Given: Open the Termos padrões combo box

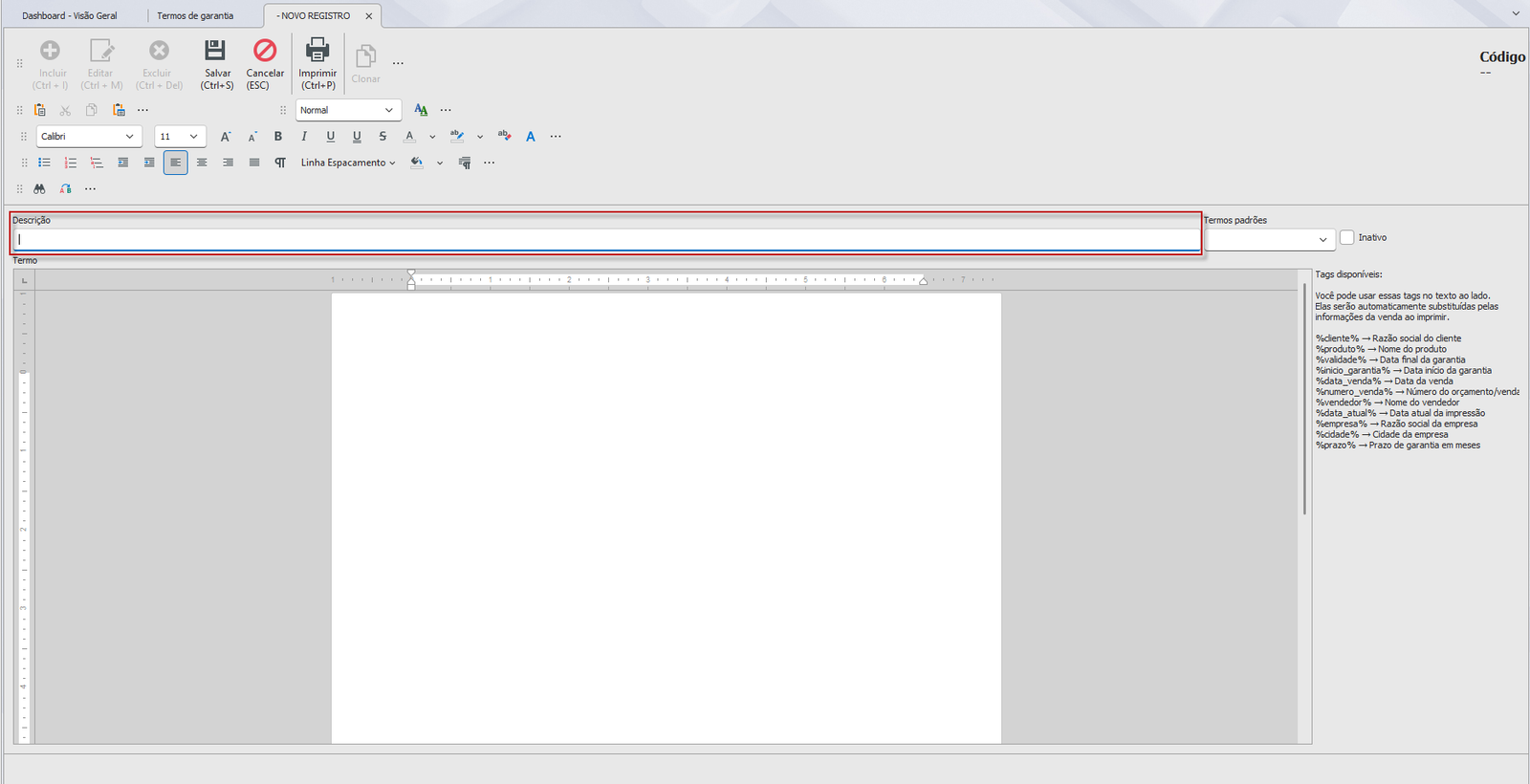Looking at the screenshot, I should coord(1270,239).
